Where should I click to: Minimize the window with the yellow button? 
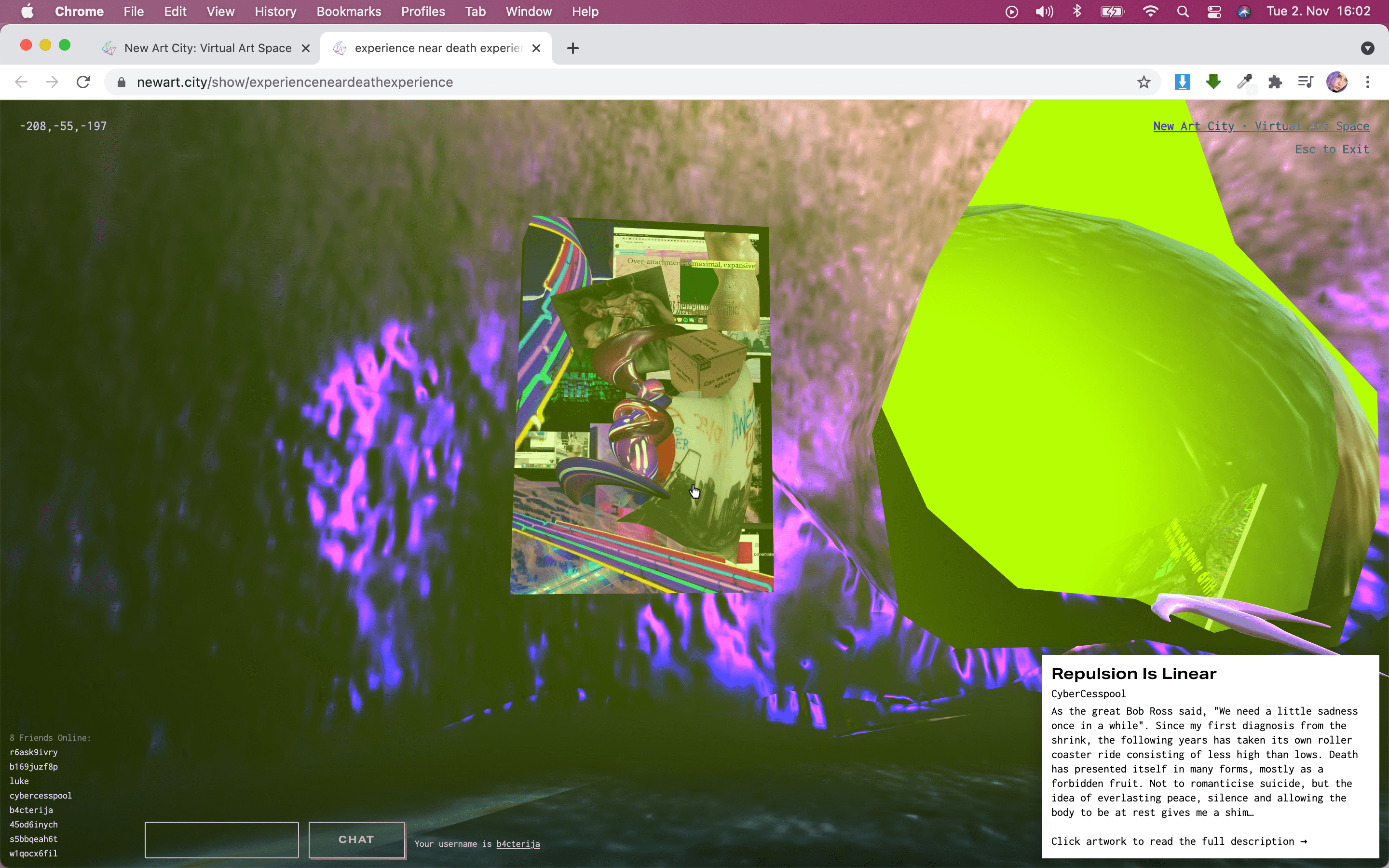[45, 45]
